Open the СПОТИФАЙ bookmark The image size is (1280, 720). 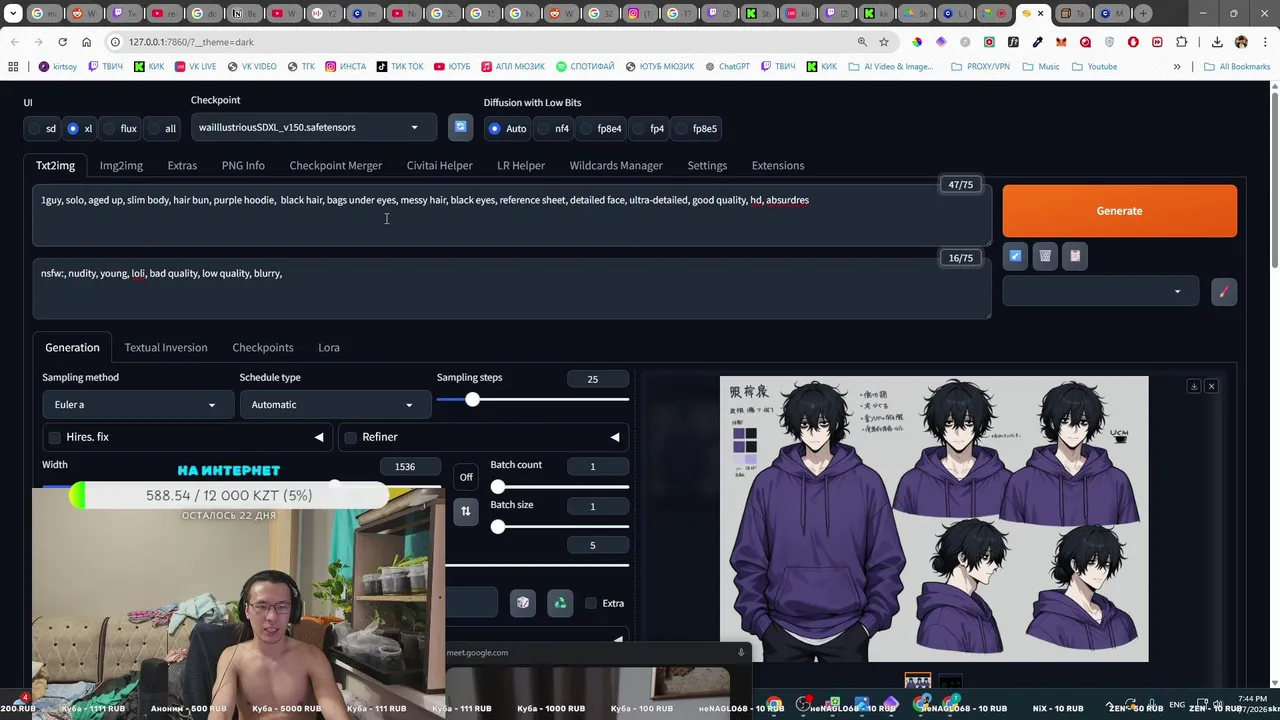click(585, 66)
